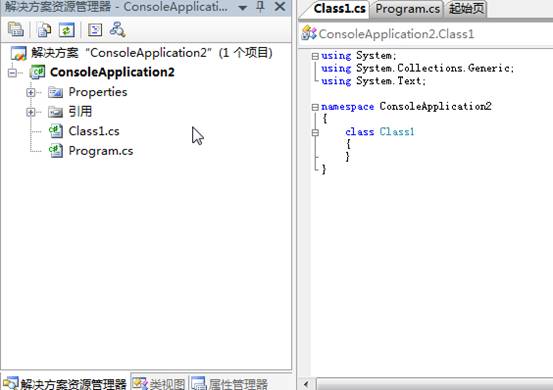Select the ConsoleApplication2 project name
The image size is (553, 390).
112,72
